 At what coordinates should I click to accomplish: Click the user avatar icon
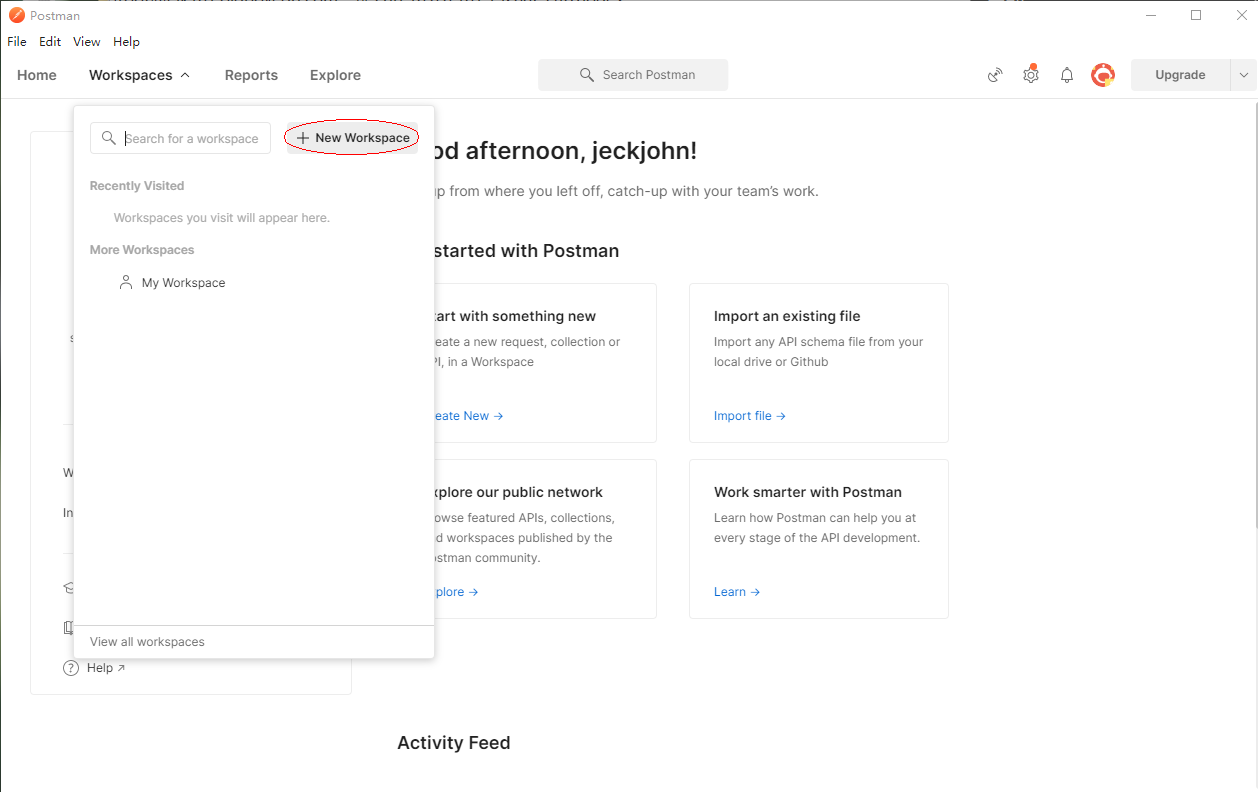point(1103,75)
